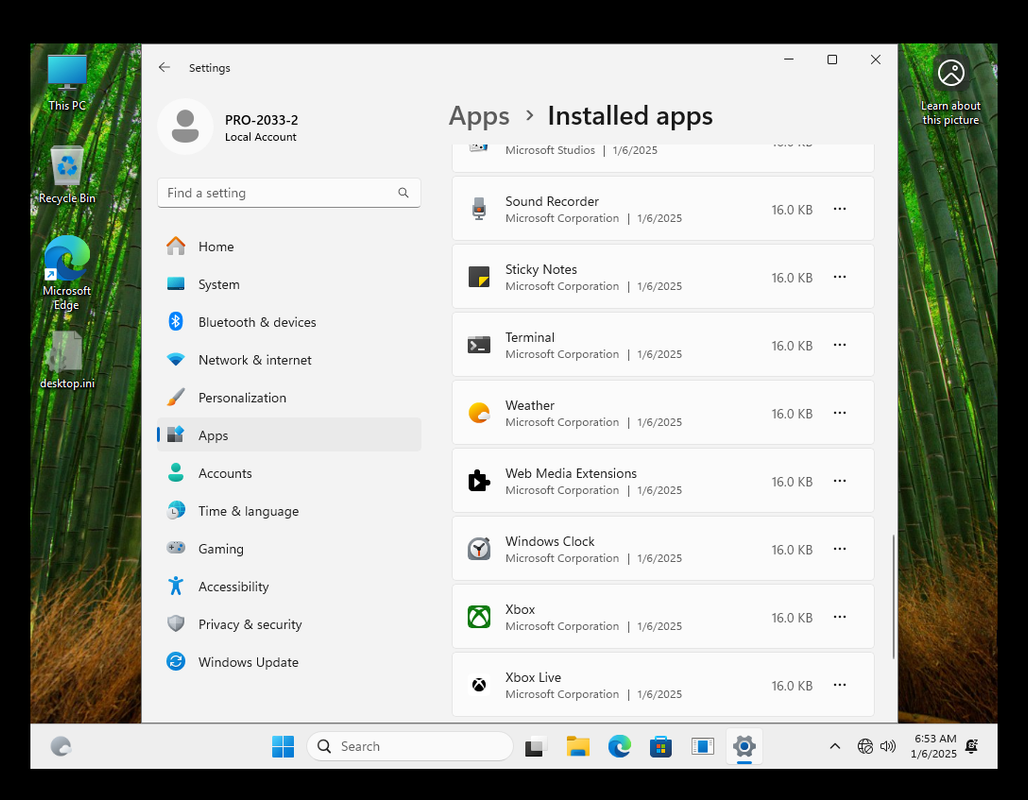Click the widgets icon on taskbar left
Image resolution: width=1028 pixels, height=800 pixels.
pyautogui.click(x=61, y=746)
